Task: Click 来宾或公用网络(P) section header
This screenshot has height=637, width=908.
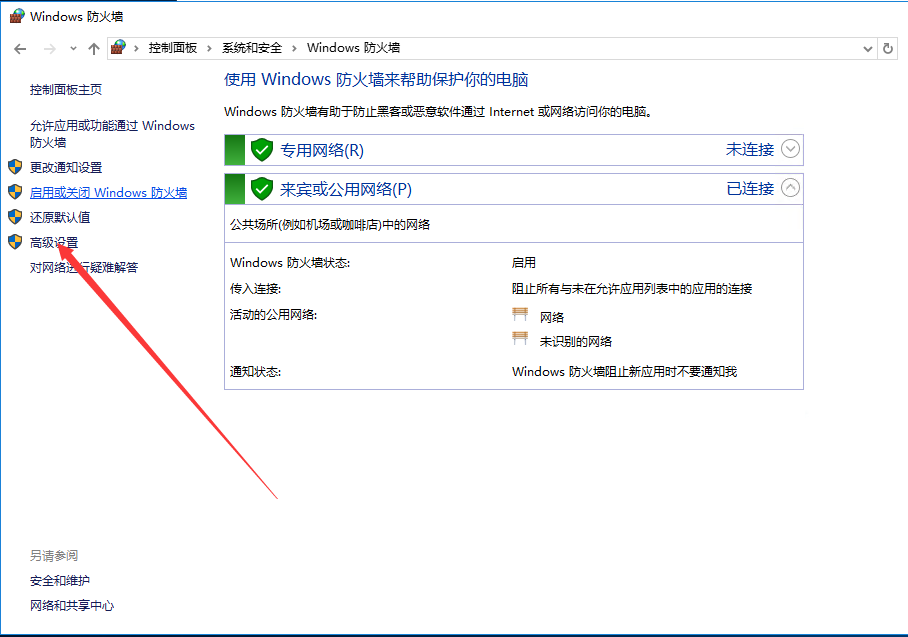Action: point(346,189)
